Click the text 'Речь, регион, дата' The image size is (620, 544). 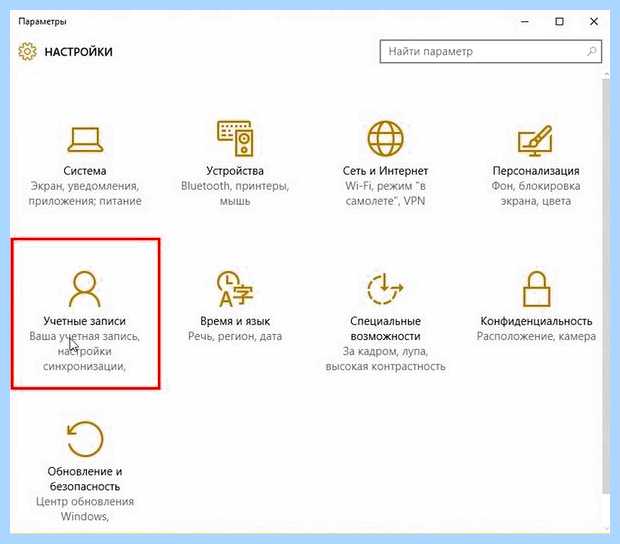pos(235,336)
